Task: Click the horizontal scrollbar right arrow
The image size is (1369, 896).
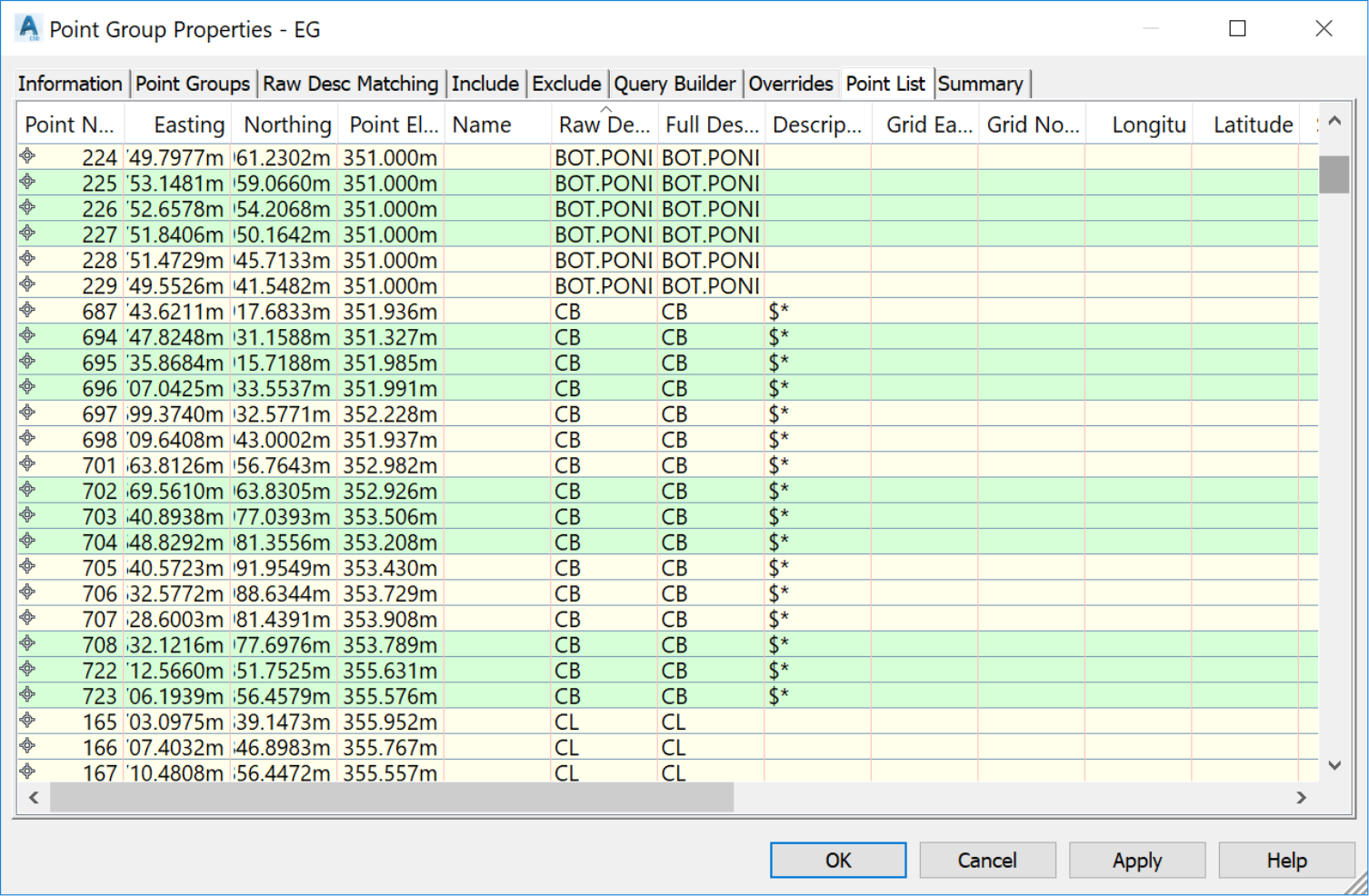Action: (x=1301, y=797)
